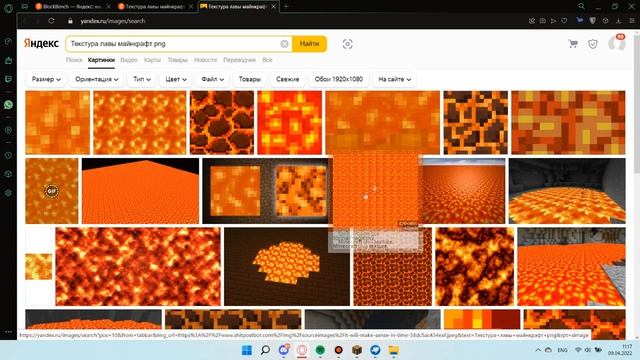This screenshot has width=640, height=360.
Task: Show hidden system tray icons
Action: [x=538, y=350]
